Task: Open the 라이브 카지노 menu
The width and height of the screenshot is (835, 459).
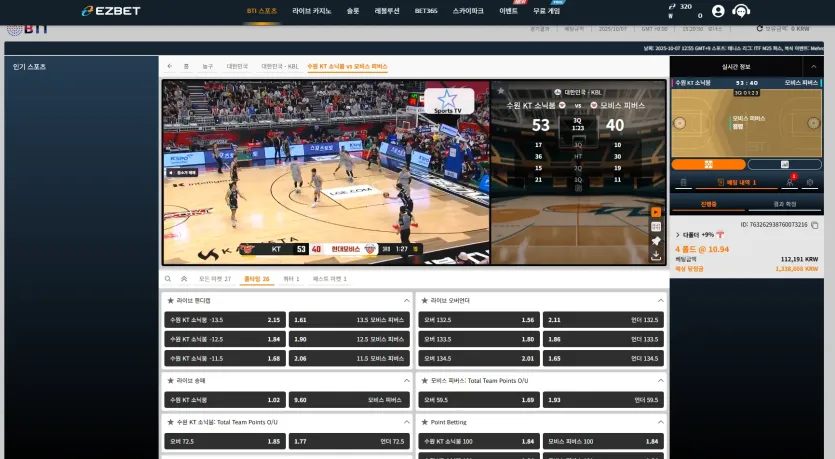Action: click(x=312, y=11)
